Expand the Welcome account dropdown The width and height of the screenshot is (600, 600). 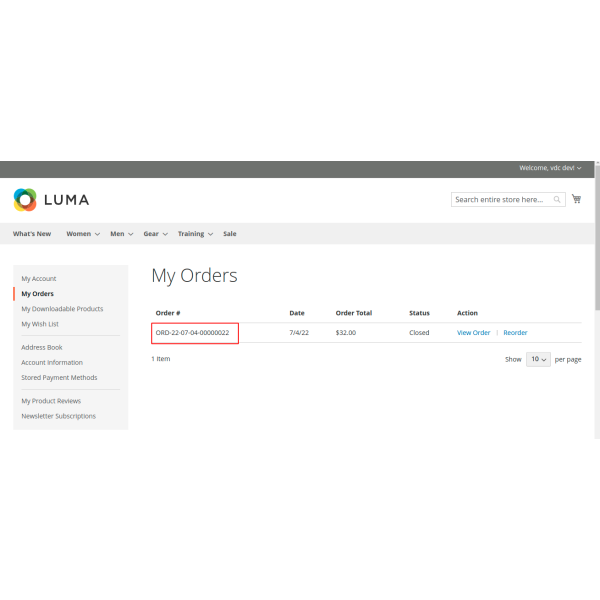tap(550, 168)
